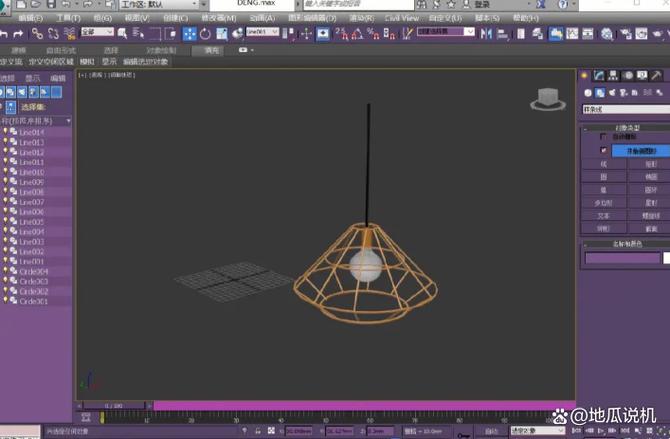Toggle visibility bulb of Circle001
The image size is (670, 439).
click(x=6, y=301)
